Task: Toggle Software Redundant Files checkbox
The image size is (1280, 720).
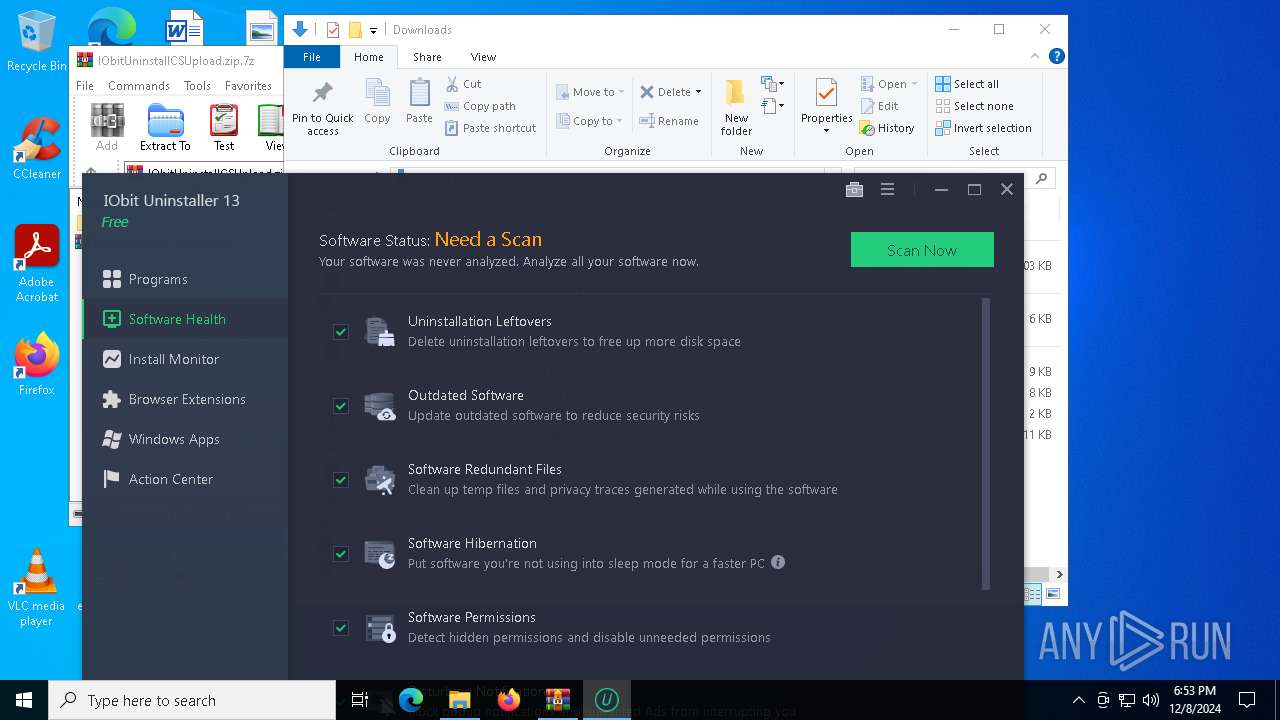Action: tap(341, 479)
